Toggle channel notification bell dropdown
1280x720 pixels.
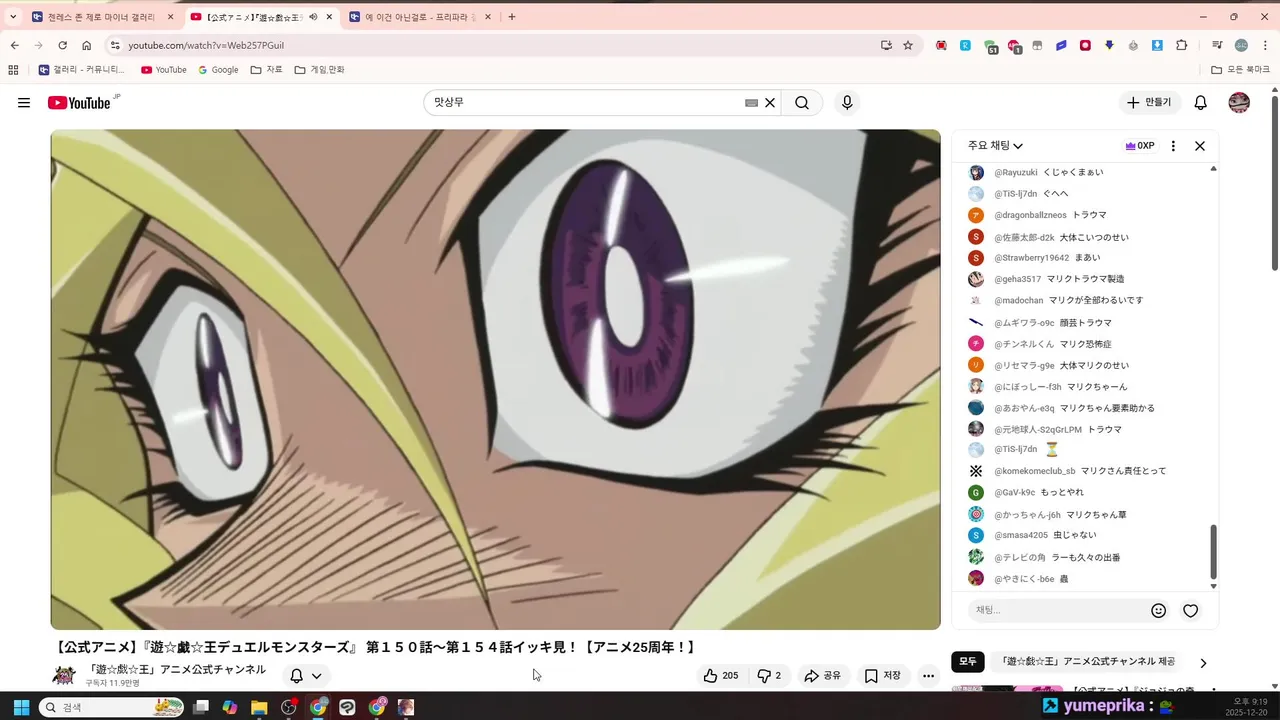pos(306,676)
